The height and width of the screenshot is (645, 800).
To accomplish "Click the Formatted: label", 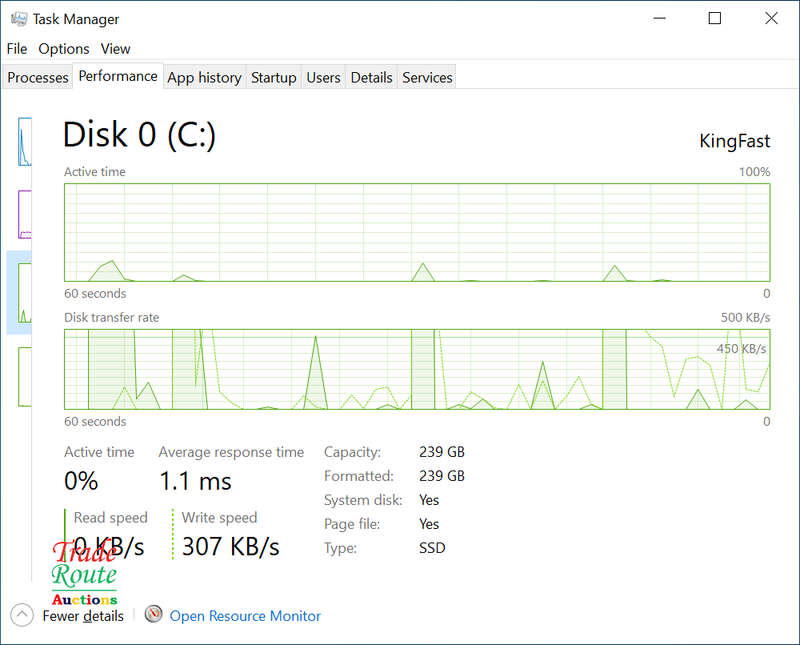I will (x=359, y=476).
